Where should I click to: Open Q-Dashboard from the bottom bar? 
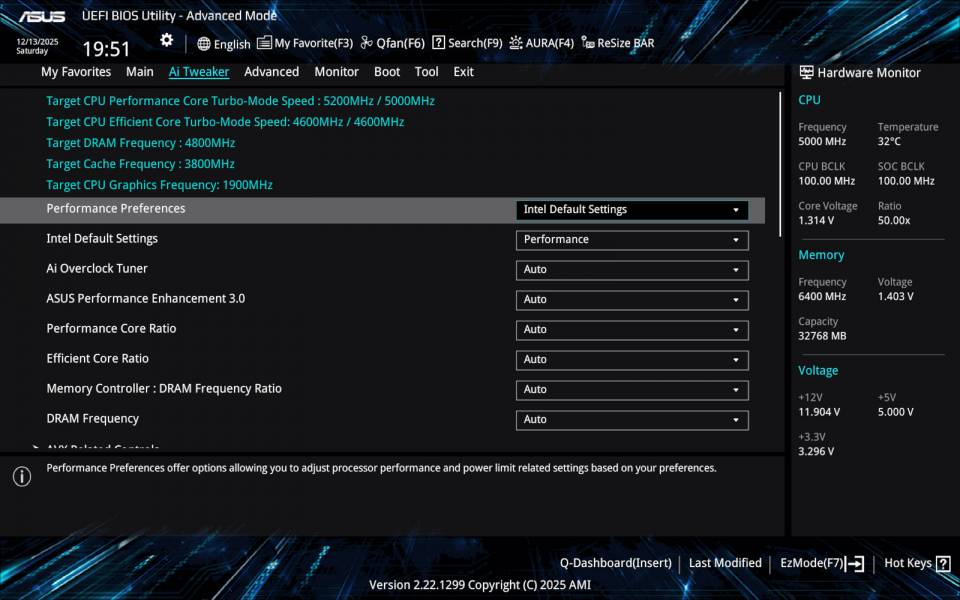pos(615,563)
